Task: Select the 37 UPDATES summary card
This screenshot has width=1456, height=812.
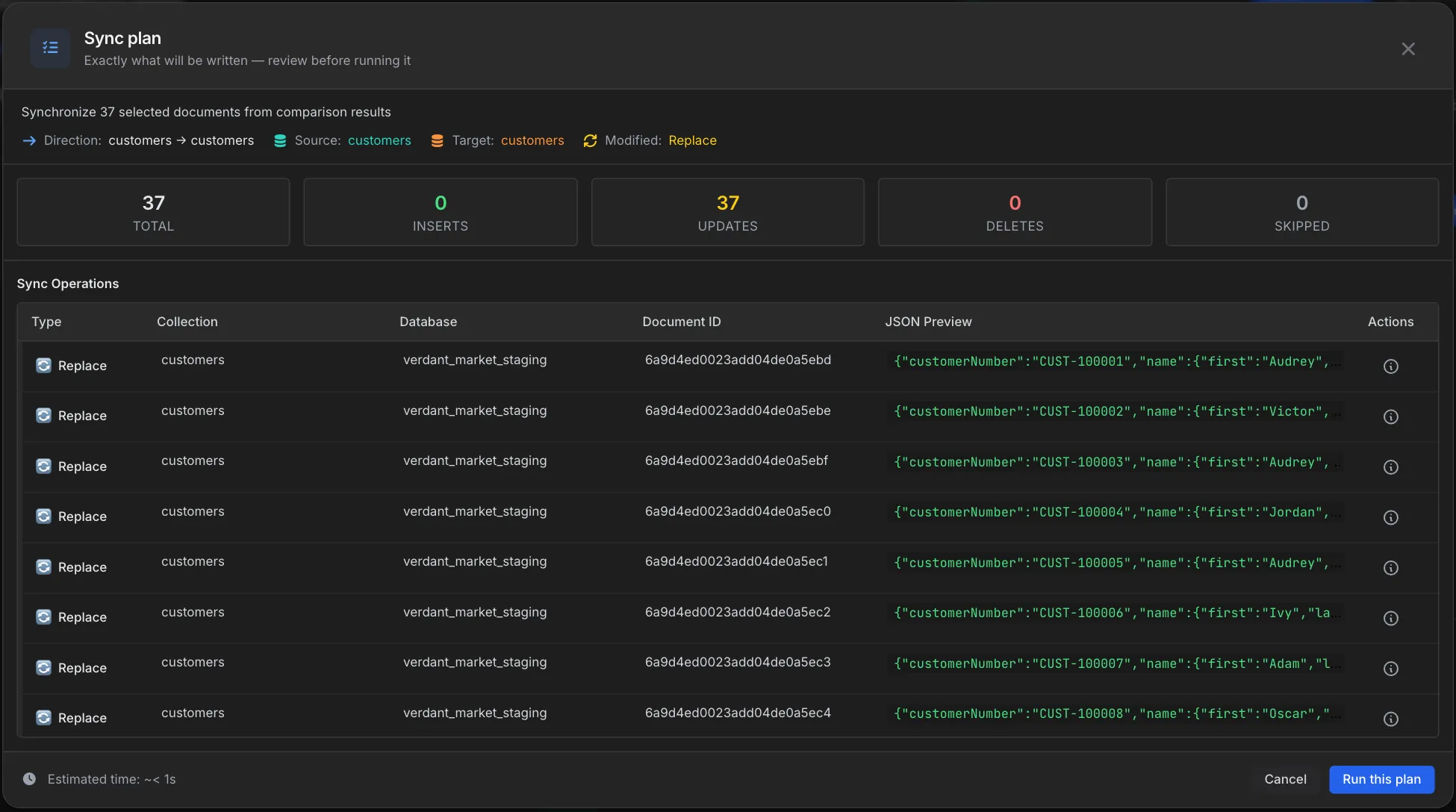Action: 727,212
